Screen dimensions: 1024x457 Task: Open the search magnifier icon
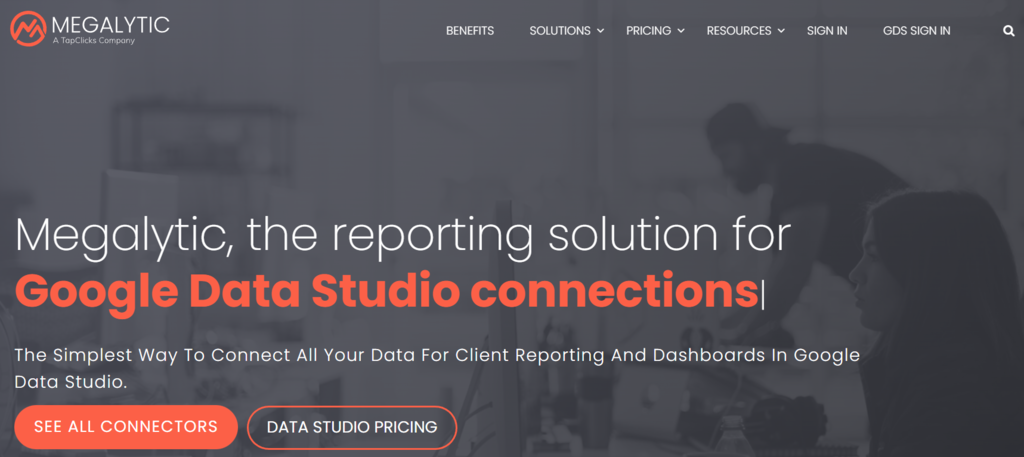click(x=1008, y=31)
